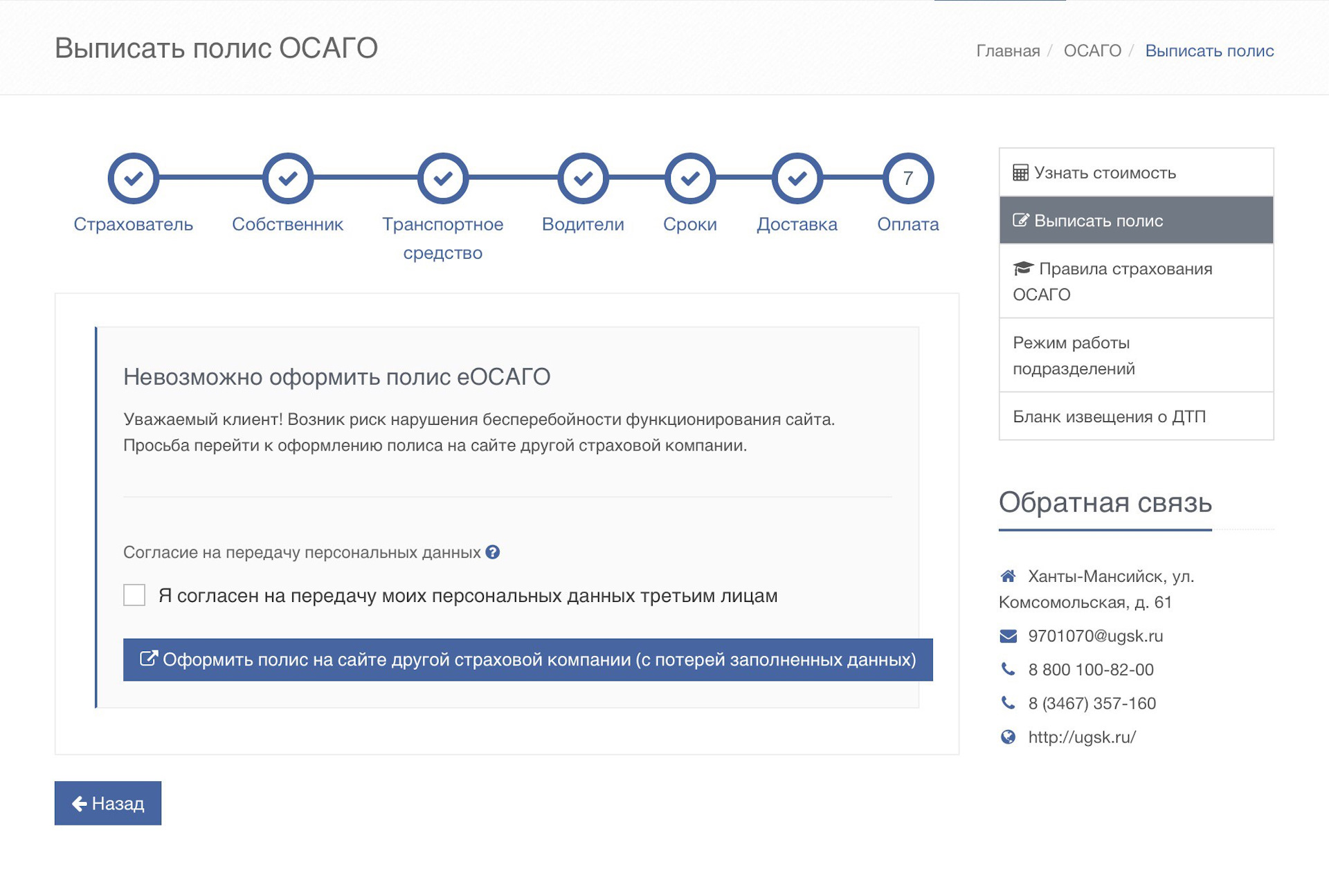Open Бланк извещения о ДТП sidebar item
Screen dimensions: 1329x896
tap(1136, 416)
